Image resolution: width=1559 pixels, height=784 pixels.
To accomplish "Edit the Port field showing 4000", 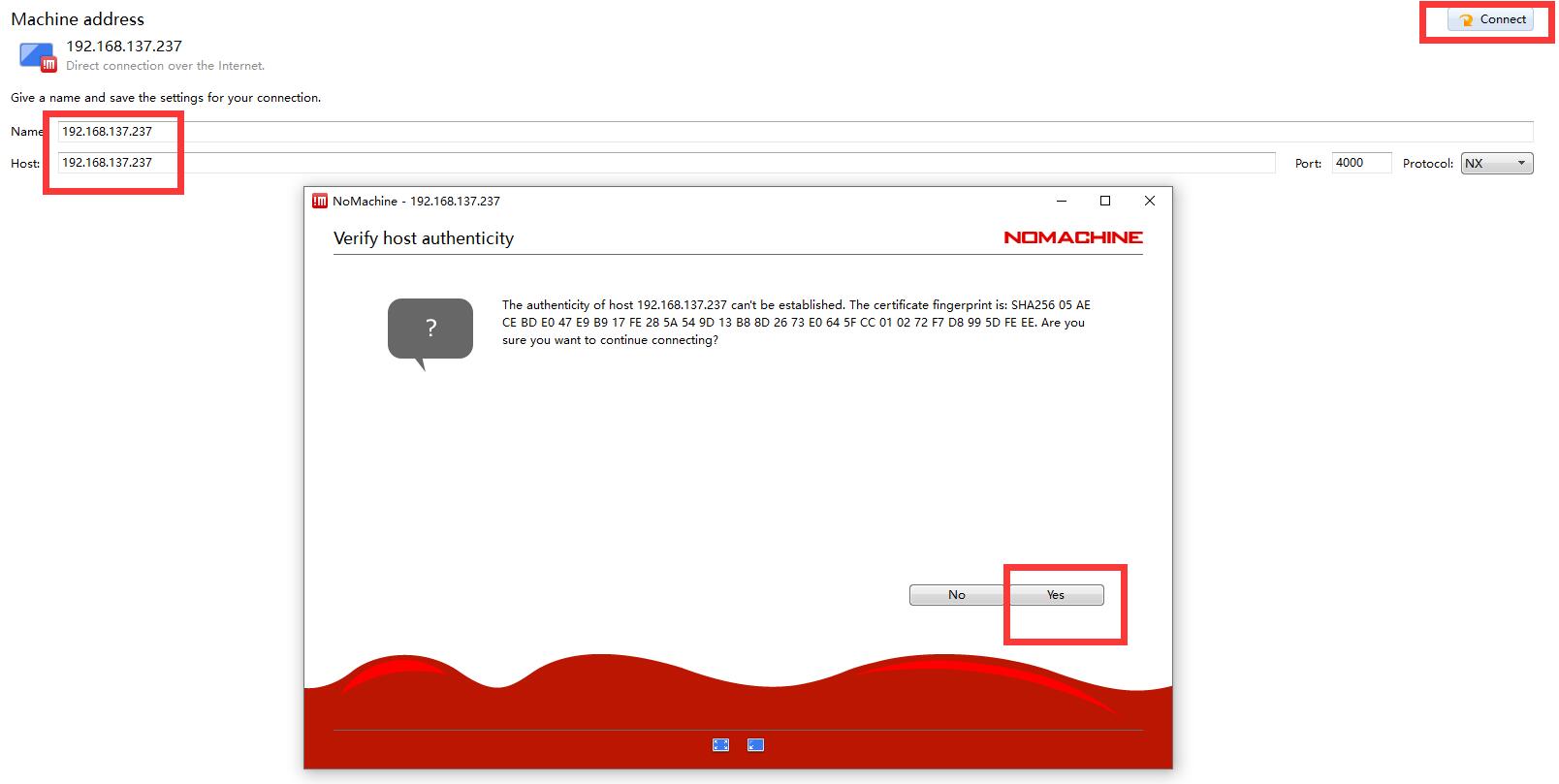I will [x=1361, y=163].
